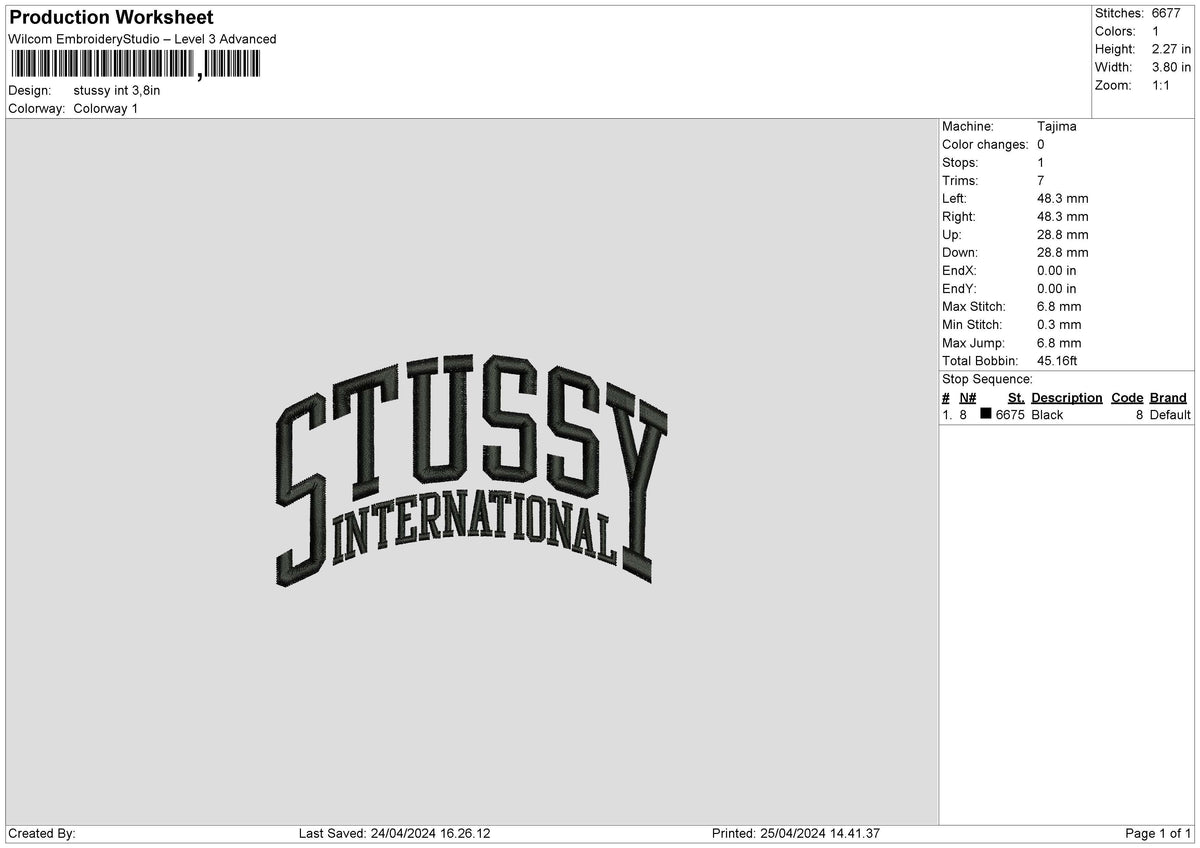1200x848 pixels.
Task: Click the 'Stop Sequence:' heading
Action: pyautogui.click(x=987, y=379)
